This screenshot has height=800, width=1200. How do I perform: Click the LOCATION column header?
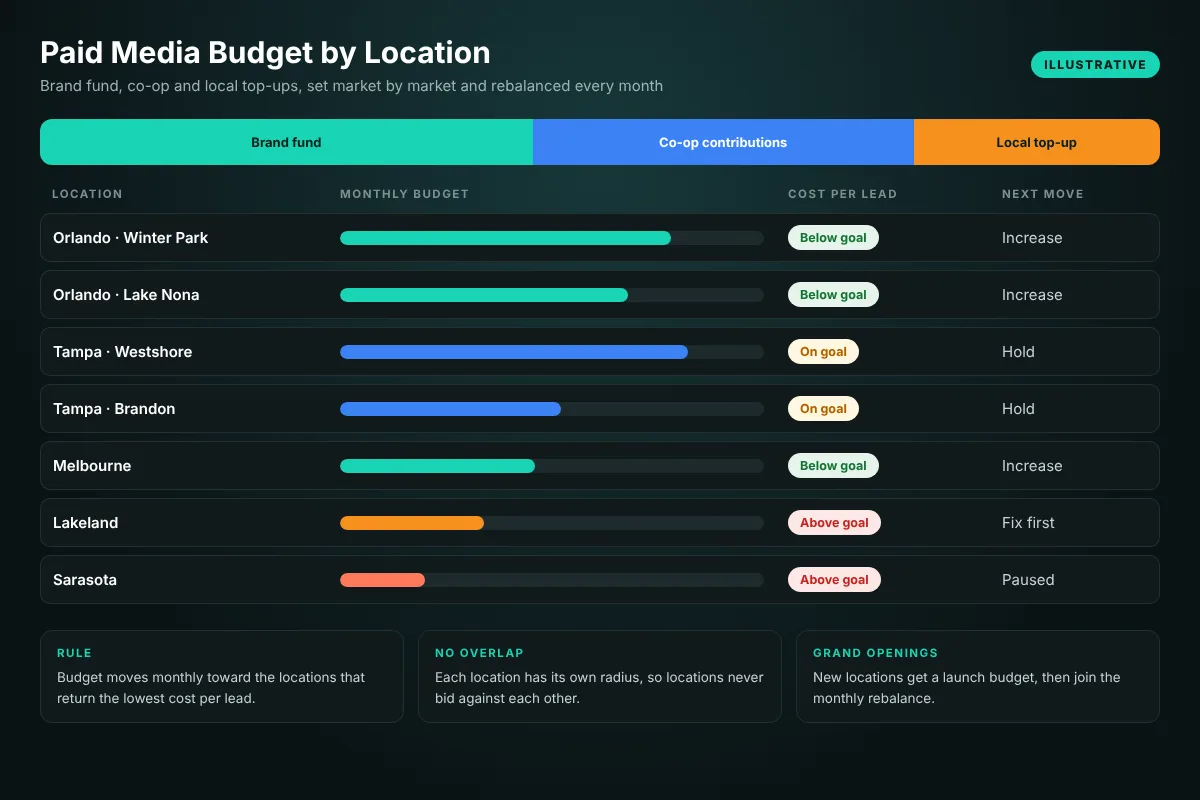click(x=87, y=194)
